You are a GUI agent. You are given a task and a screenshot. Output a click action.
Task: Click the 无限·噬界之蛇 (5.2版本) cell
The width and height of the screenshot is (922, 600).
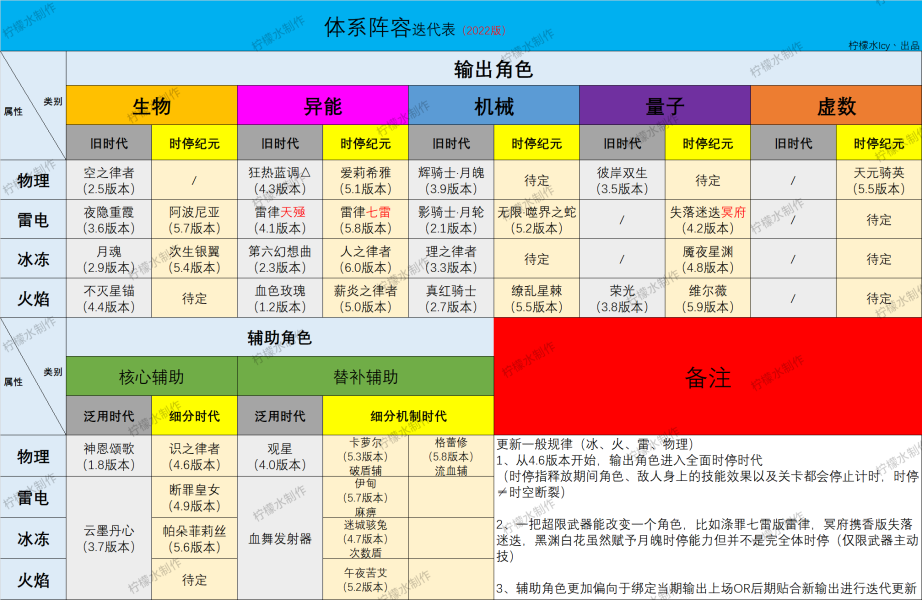536,219
